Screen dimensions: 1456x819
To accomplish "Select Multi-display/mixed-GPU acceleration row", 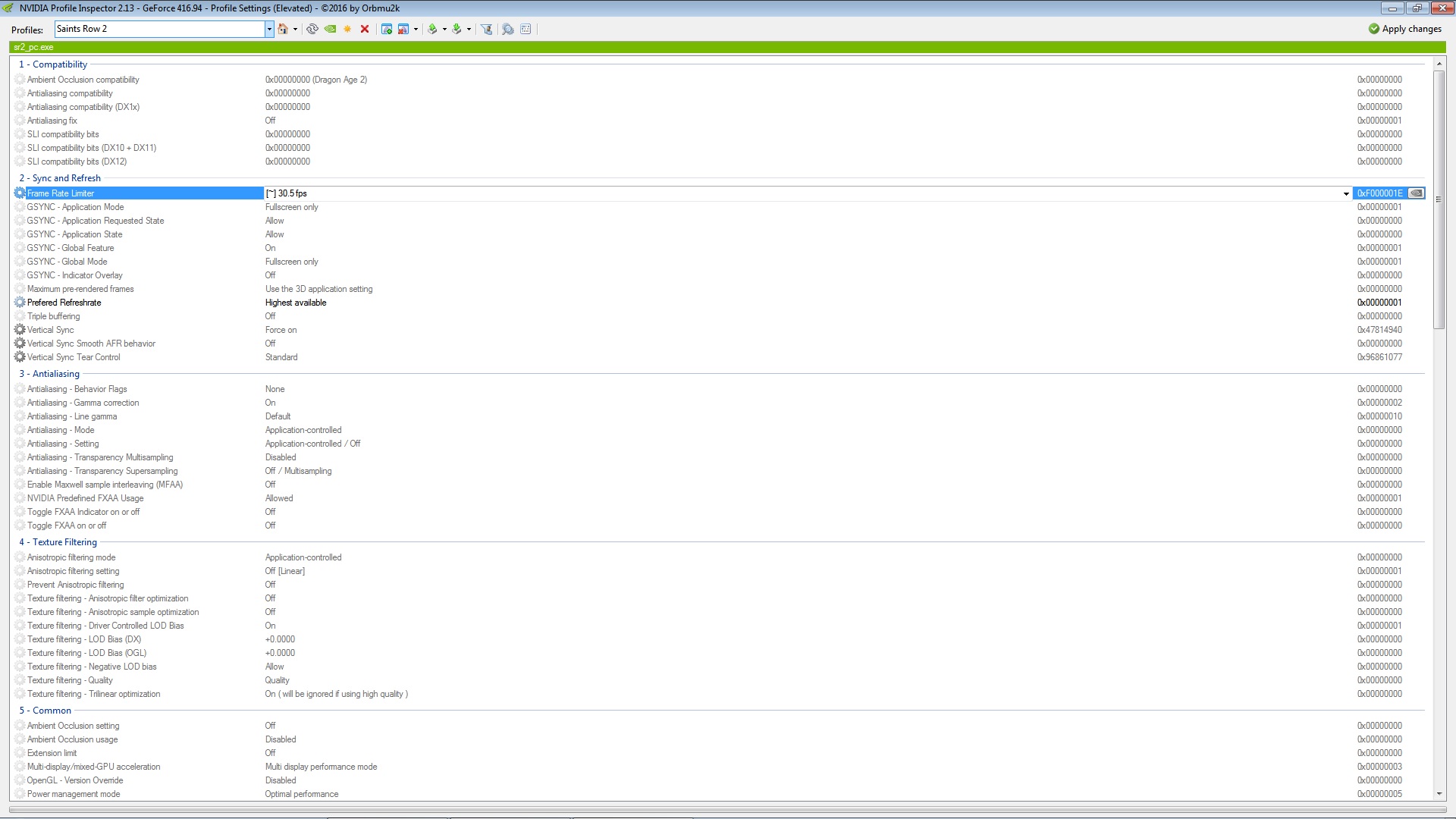I will [720, 767].
